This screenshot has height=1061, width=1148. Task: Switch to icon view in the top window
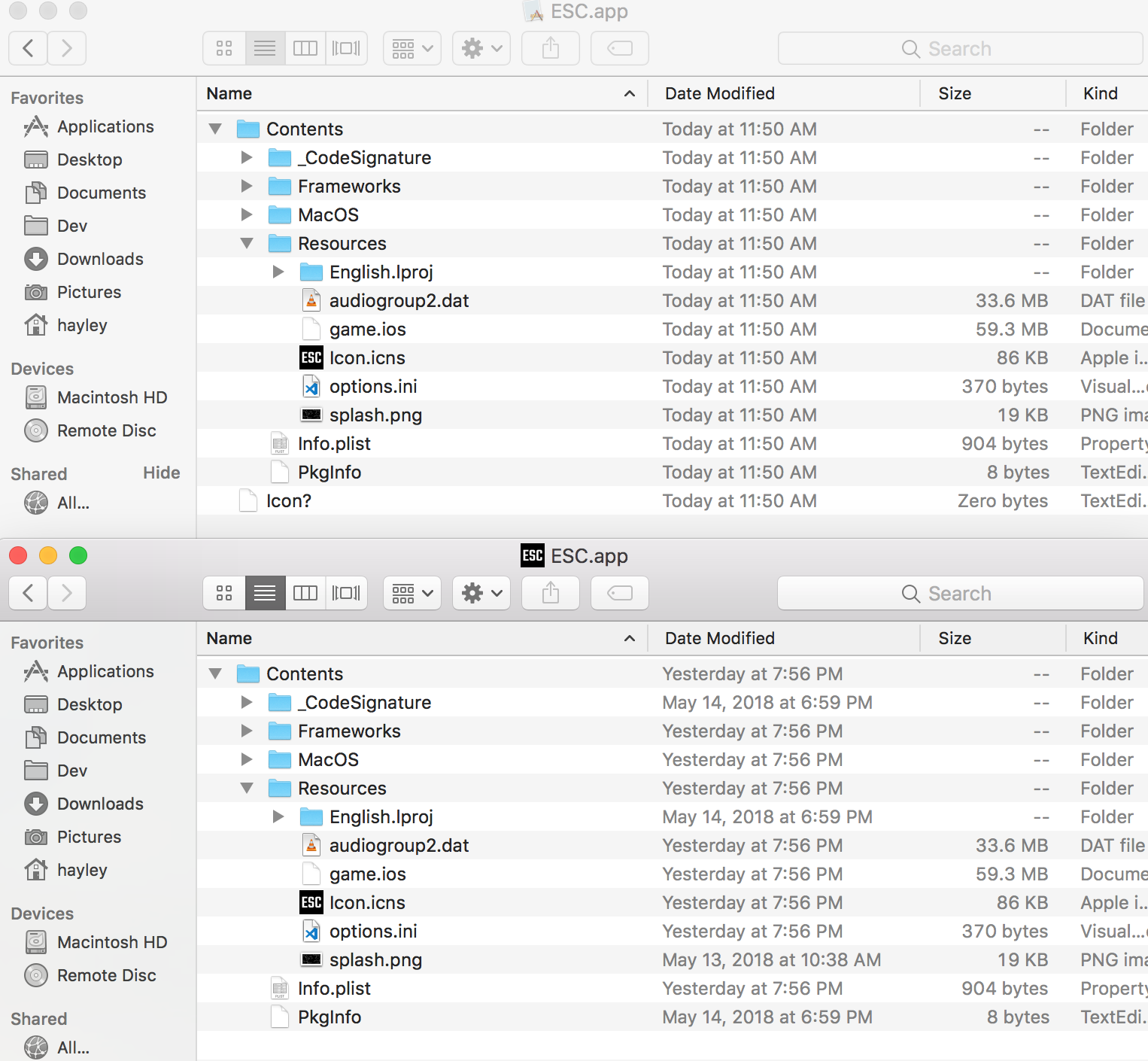tap(223, 47)
